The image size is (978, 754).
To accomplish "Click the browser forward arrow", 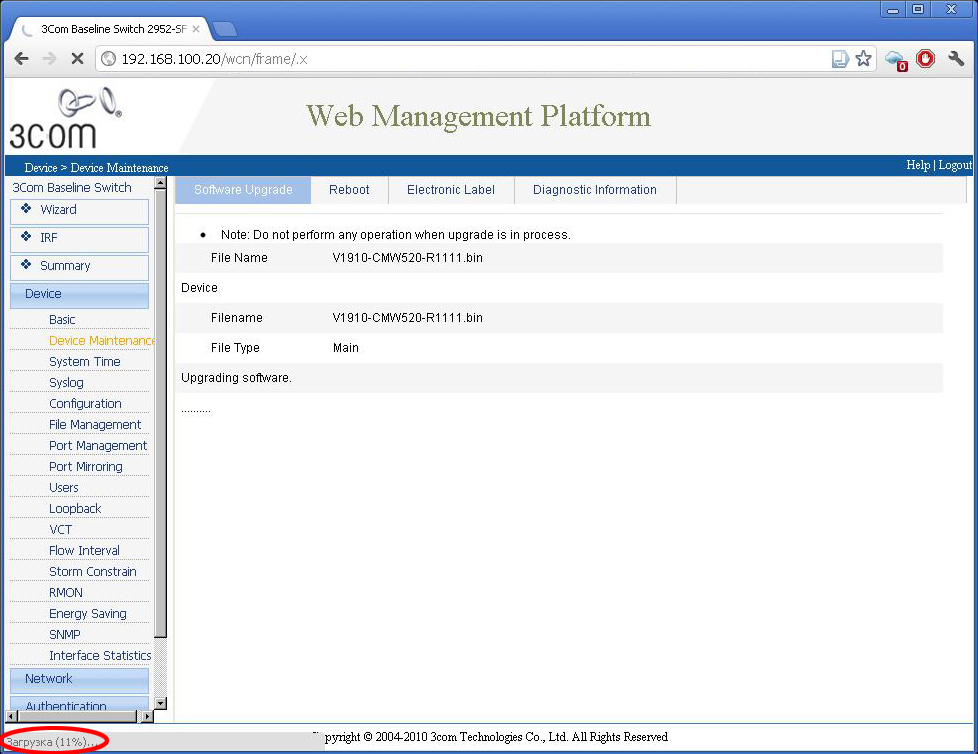I will [49, 59].
